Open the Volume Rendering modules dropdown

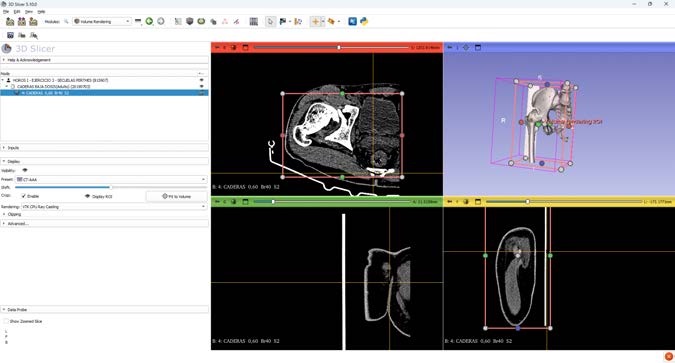pyautogui.click(x=102, y=22)
